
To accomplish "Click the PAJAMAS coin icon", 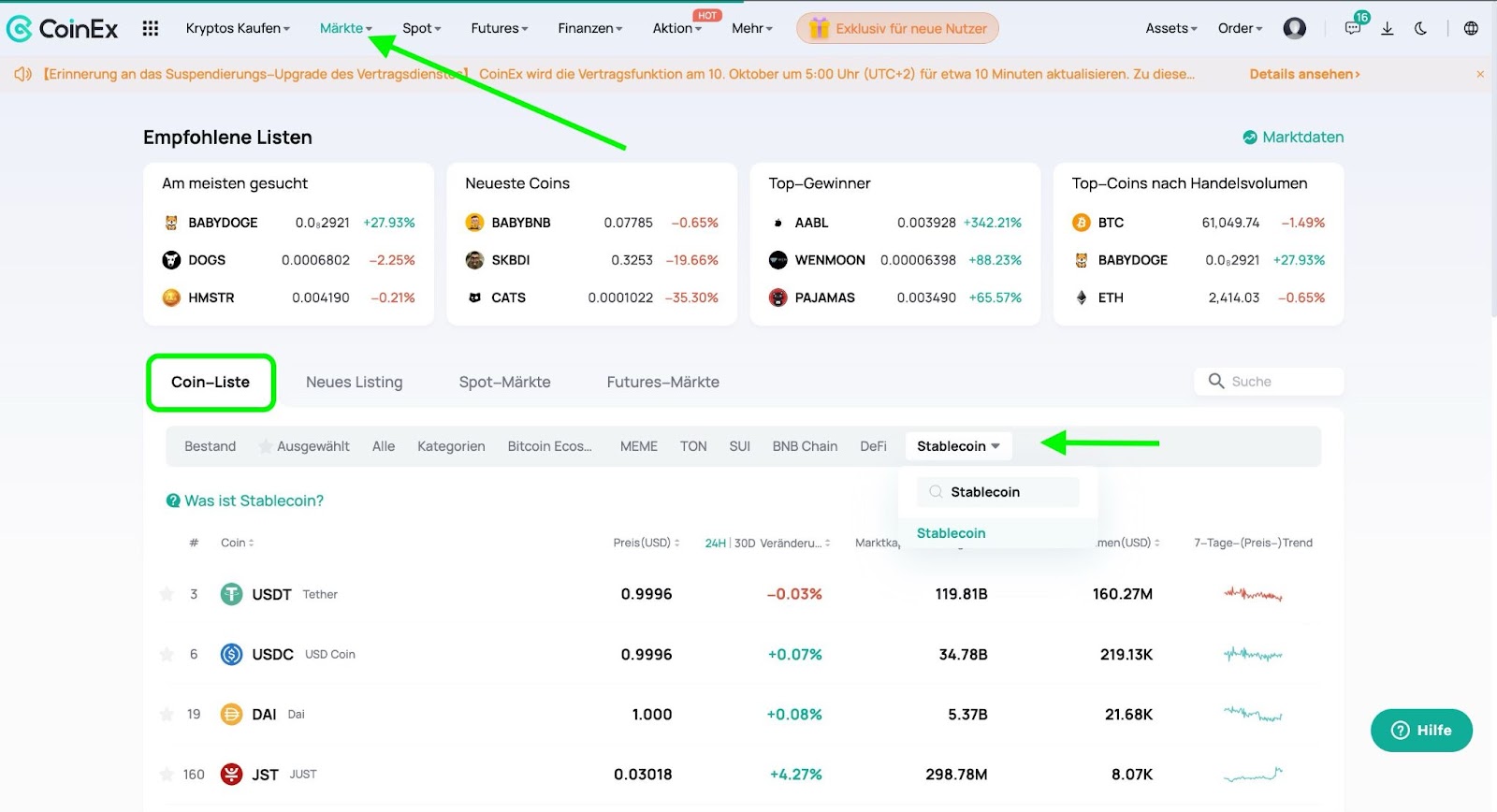I will 778,297.
